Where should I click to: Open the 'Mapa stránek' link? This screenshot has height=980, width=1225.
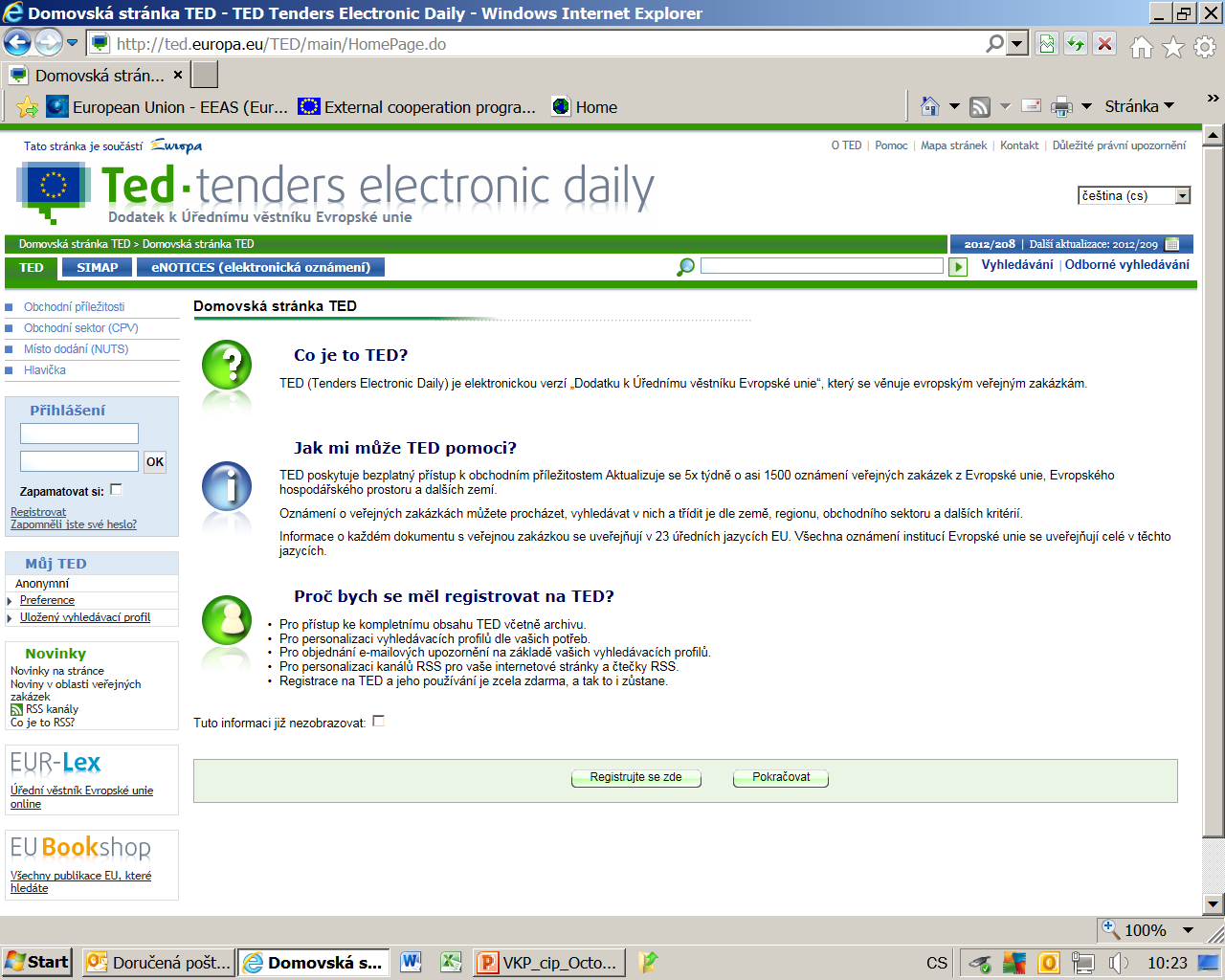pyautogui.click(x=953, y=145)
